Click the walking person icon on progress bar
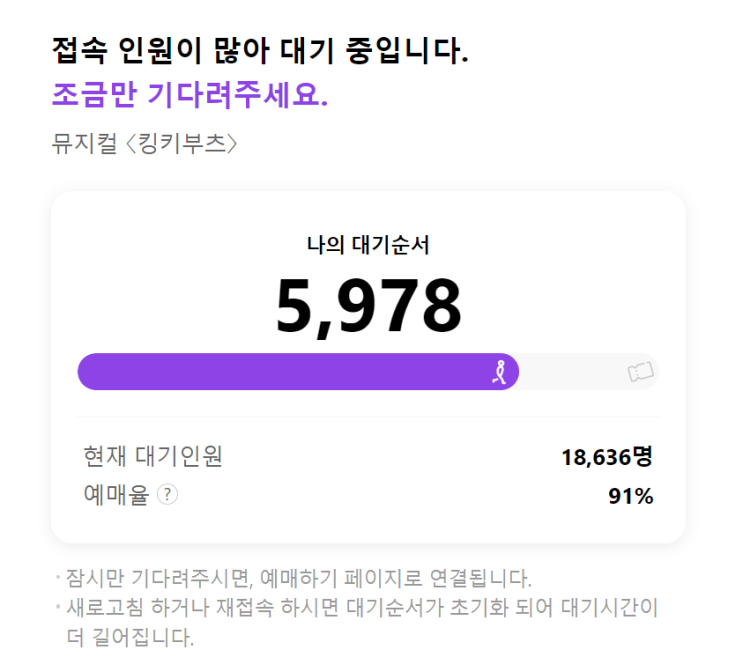 click(x=500, y=372)
